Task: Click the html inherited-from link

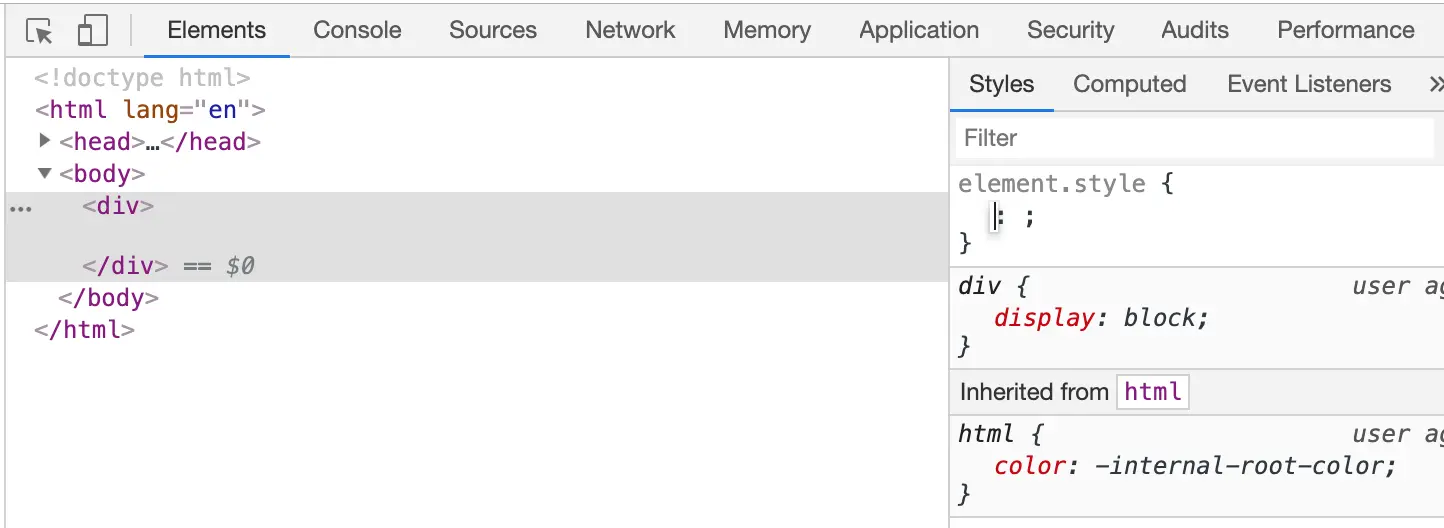Action: pyautogui.click(x=1152, y=392)
